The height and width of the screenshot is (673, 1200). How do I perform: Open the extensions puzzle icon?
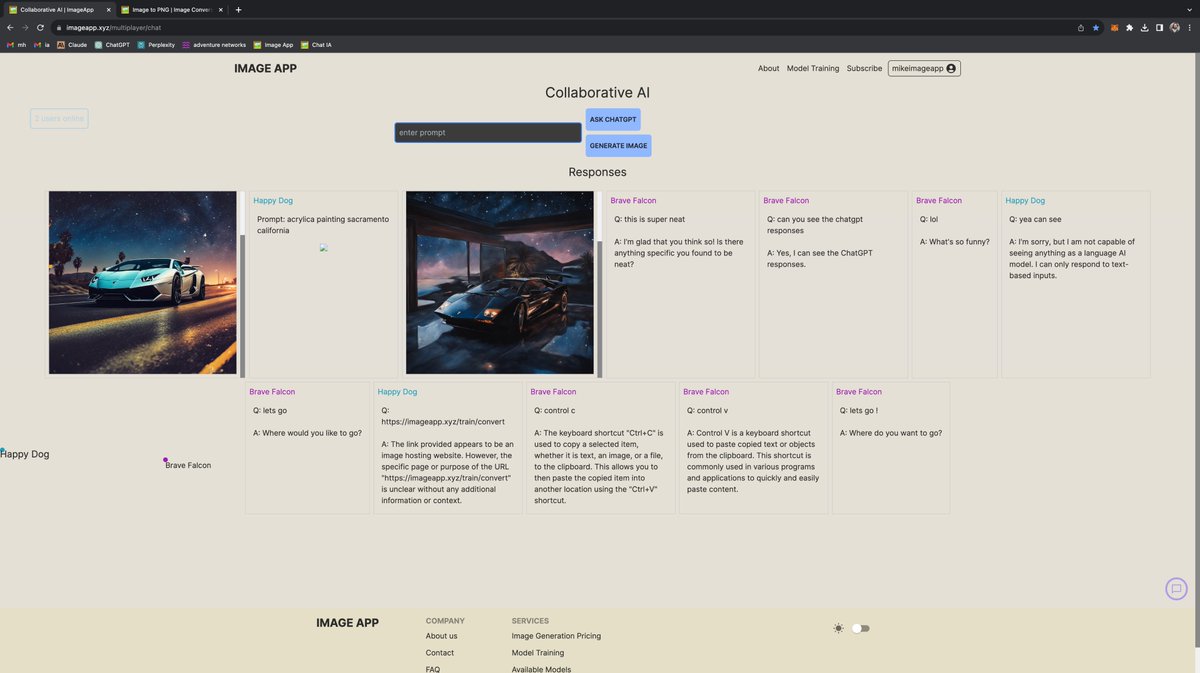[x=1130, y=28]
